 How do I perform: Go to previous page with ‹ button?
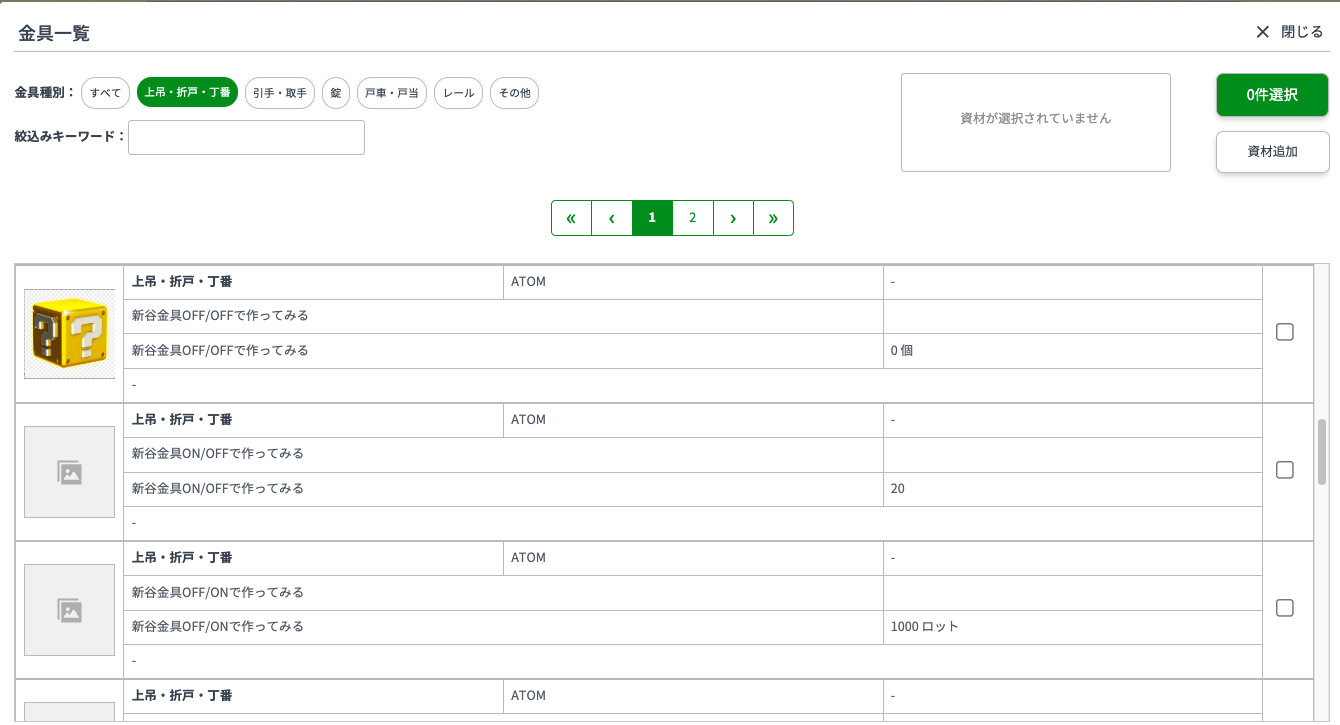click(612, 218)
